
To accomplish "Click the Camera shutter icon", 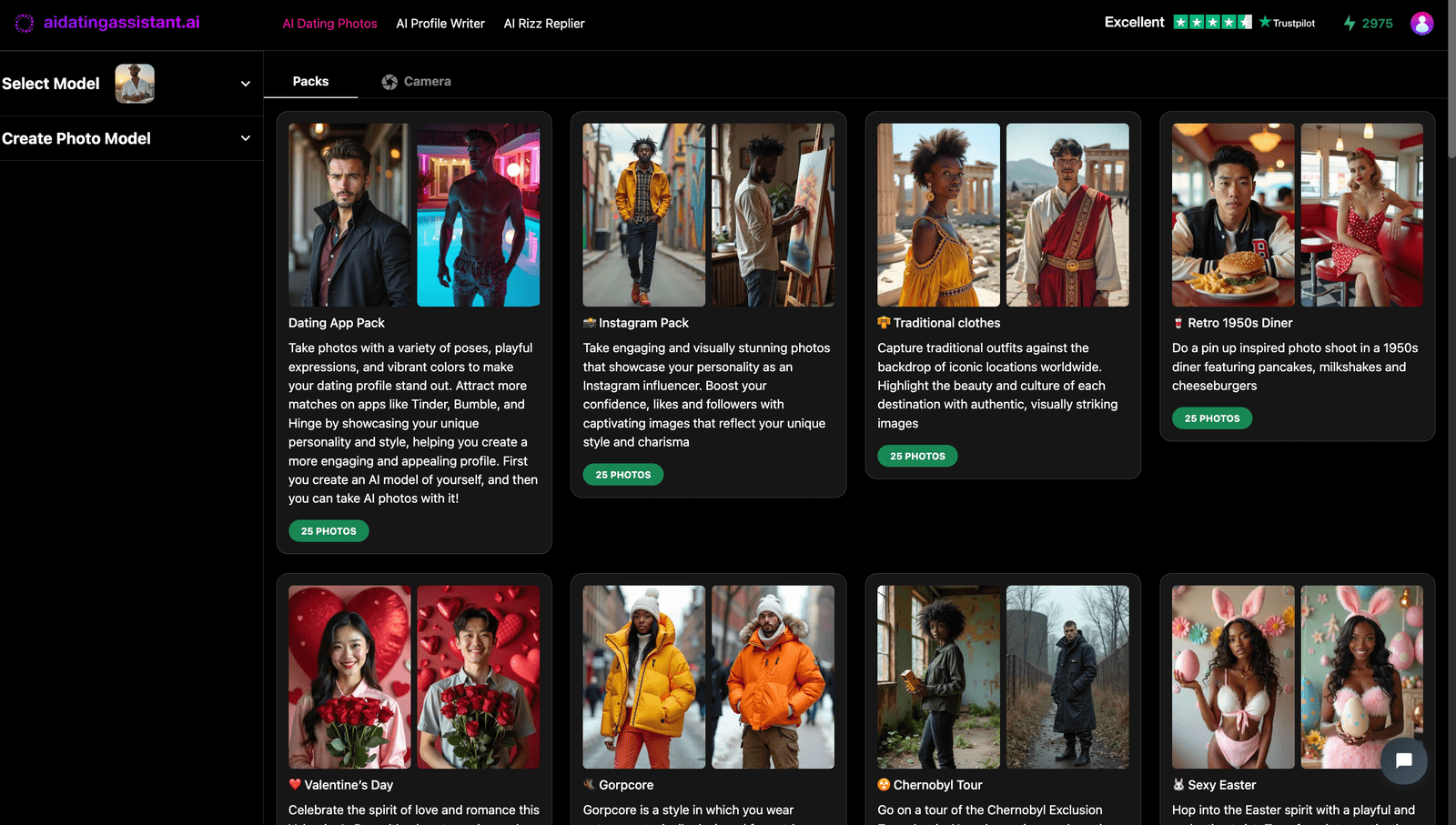I will [389, 82].
